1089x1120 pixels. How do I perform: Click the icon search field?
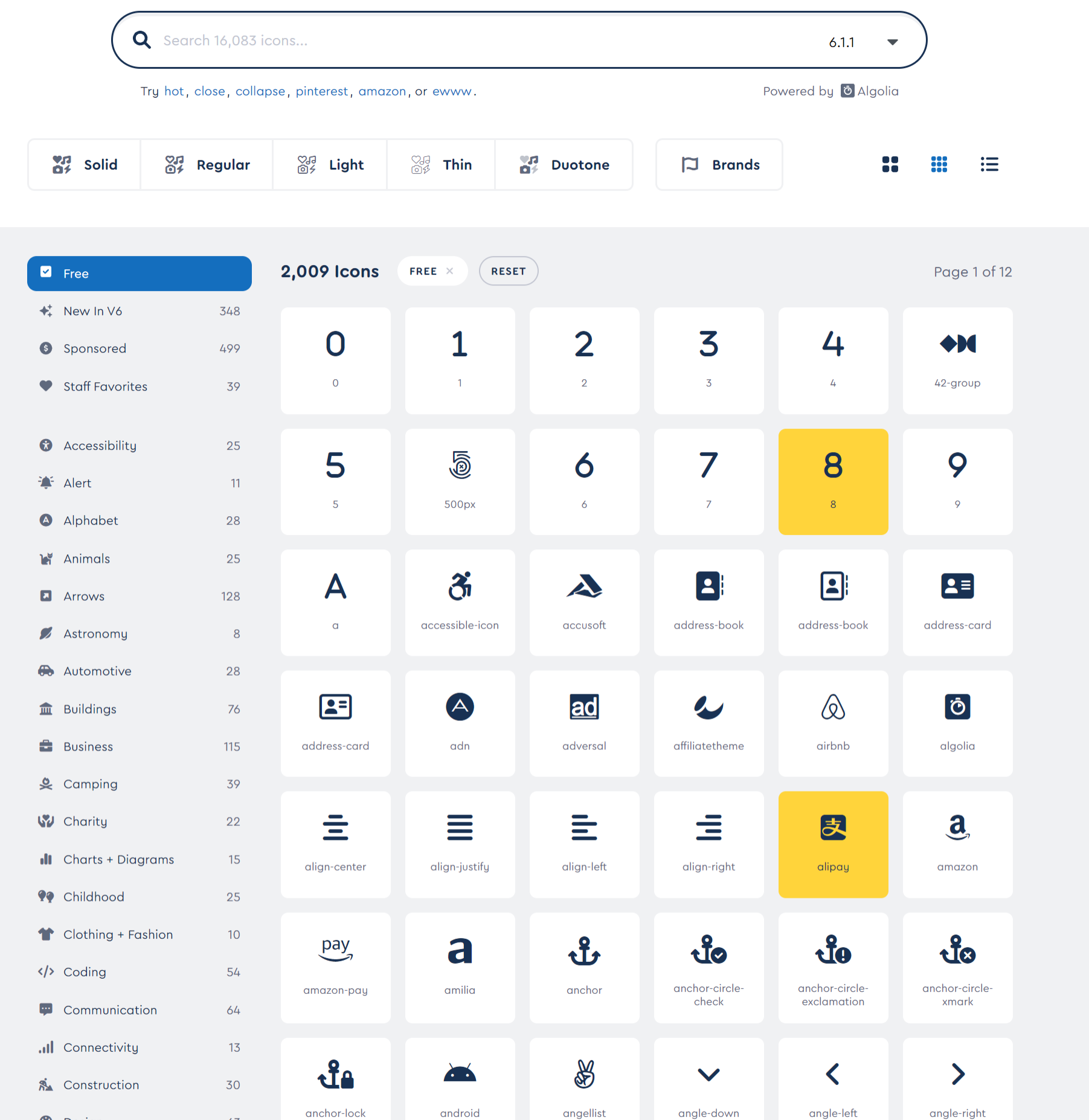pos(423,40)
